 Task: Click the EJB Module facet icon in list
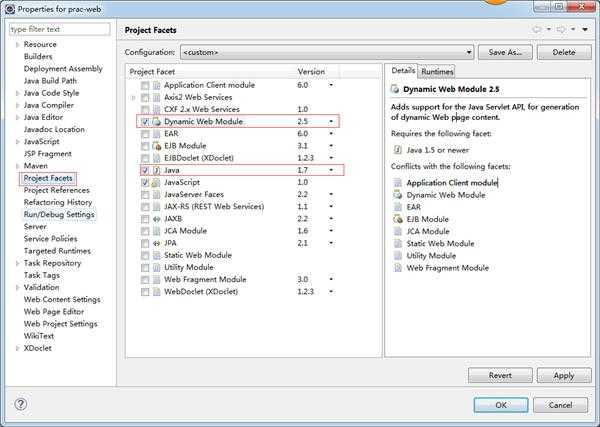(157, 146)
